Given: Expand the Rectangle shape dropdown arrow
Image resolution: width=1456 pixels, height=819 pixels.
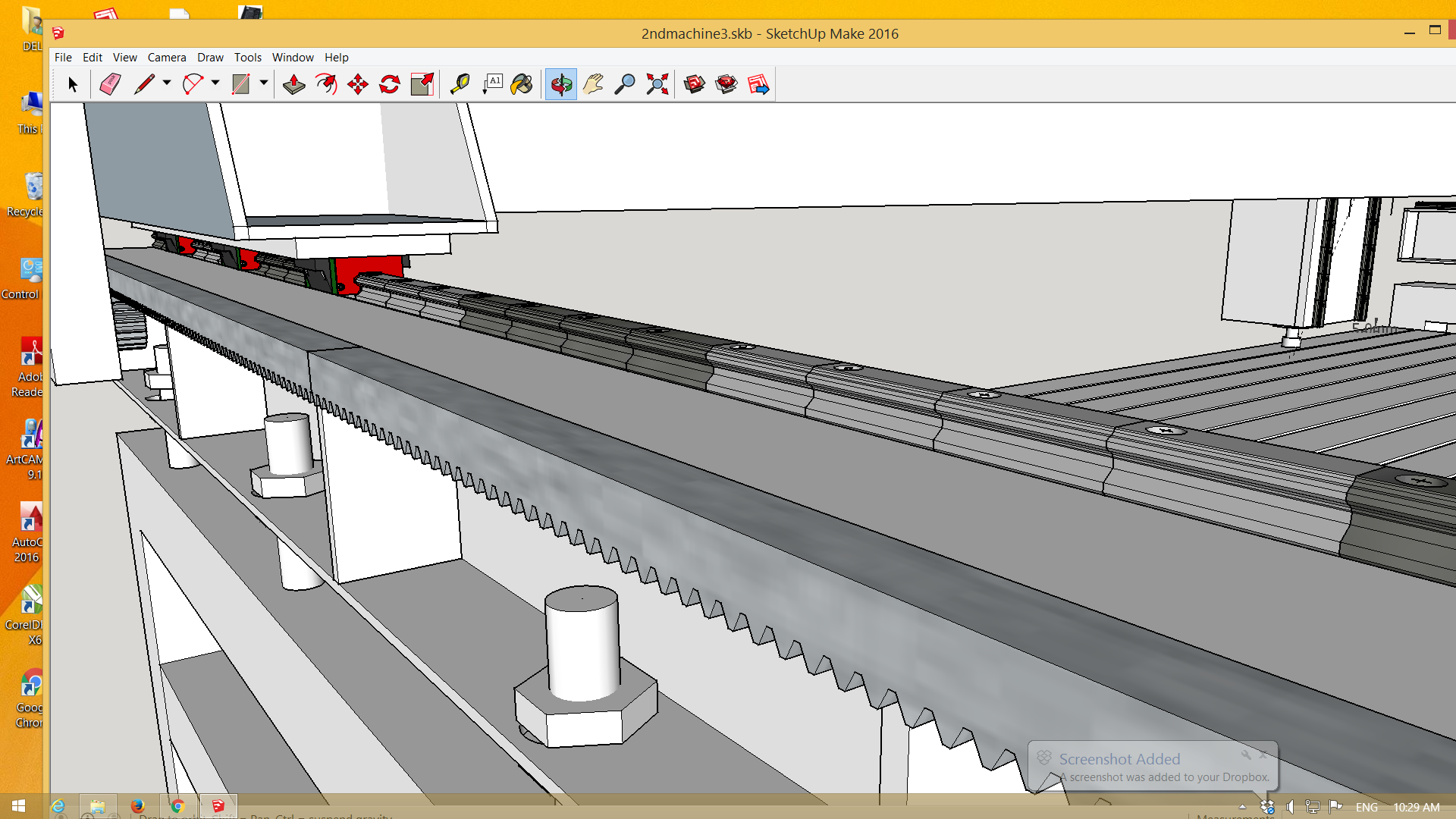Looking at the screenshot, I should [x=264, y=83].
